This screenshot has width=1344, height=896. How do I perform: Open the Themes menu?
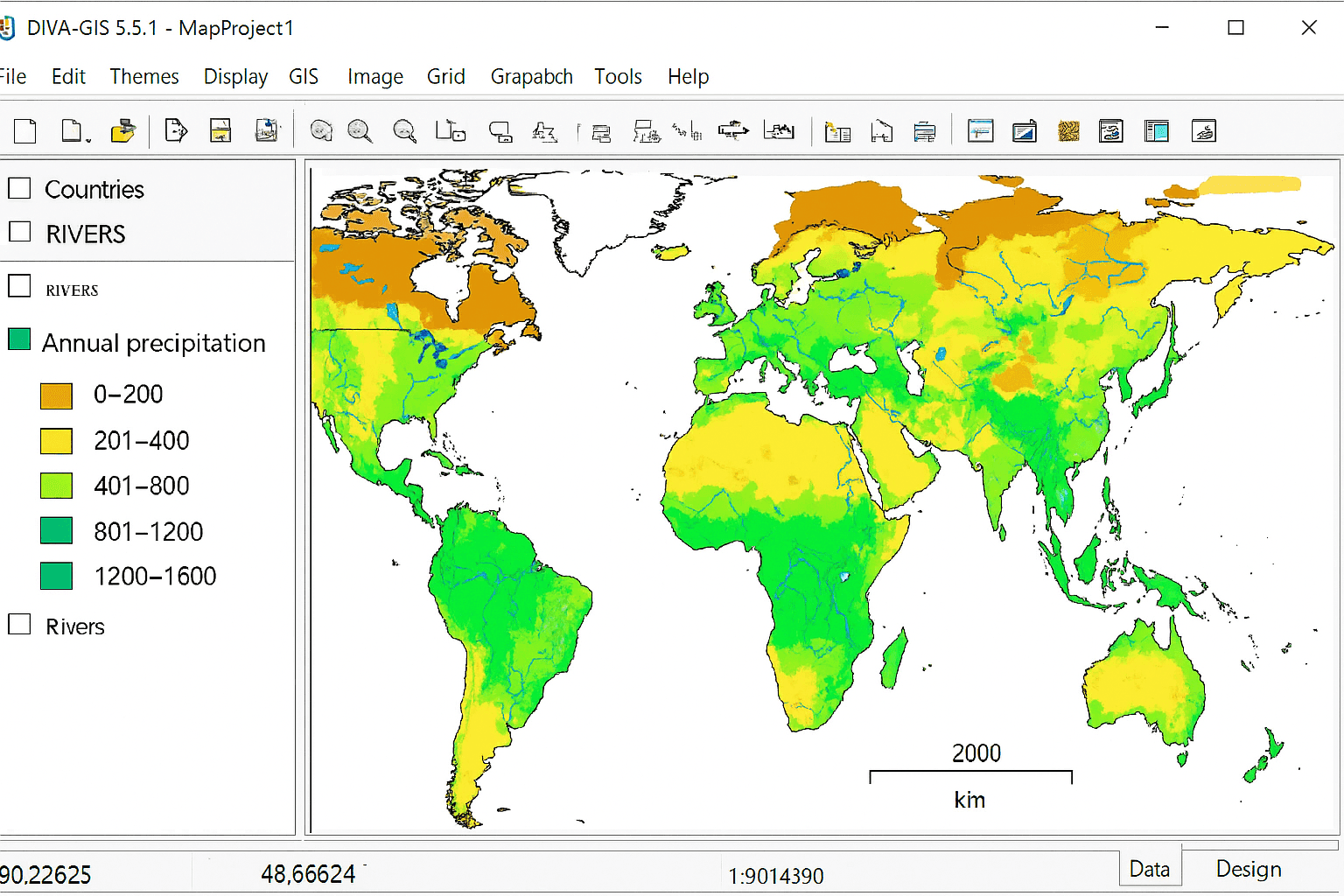click(144, 77)
